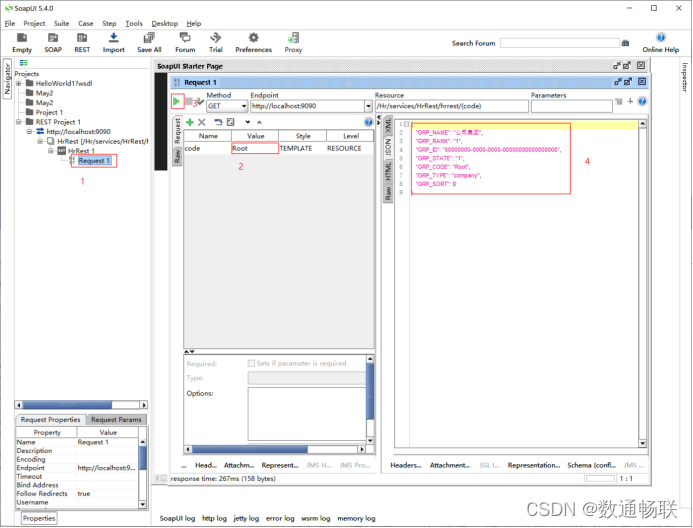
Task: Open Preferences with the gear icon
Action: (253, 43)
